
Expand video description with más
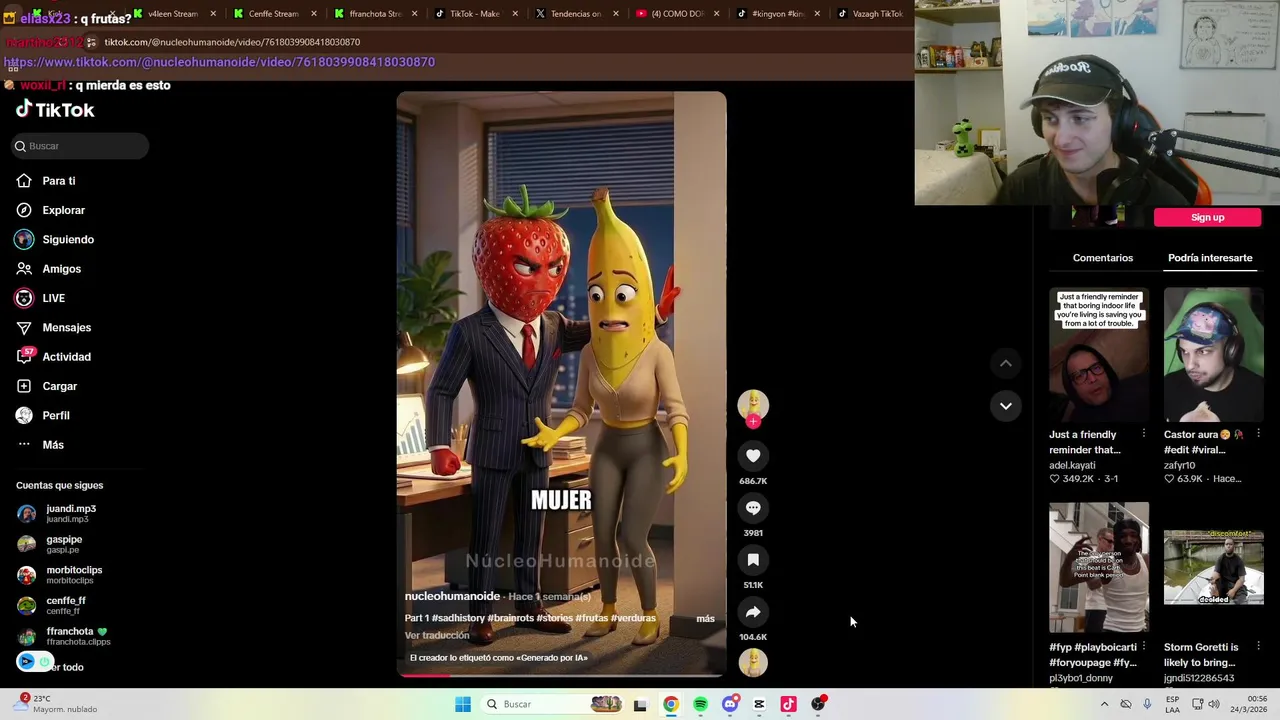(x=705, y=619)
